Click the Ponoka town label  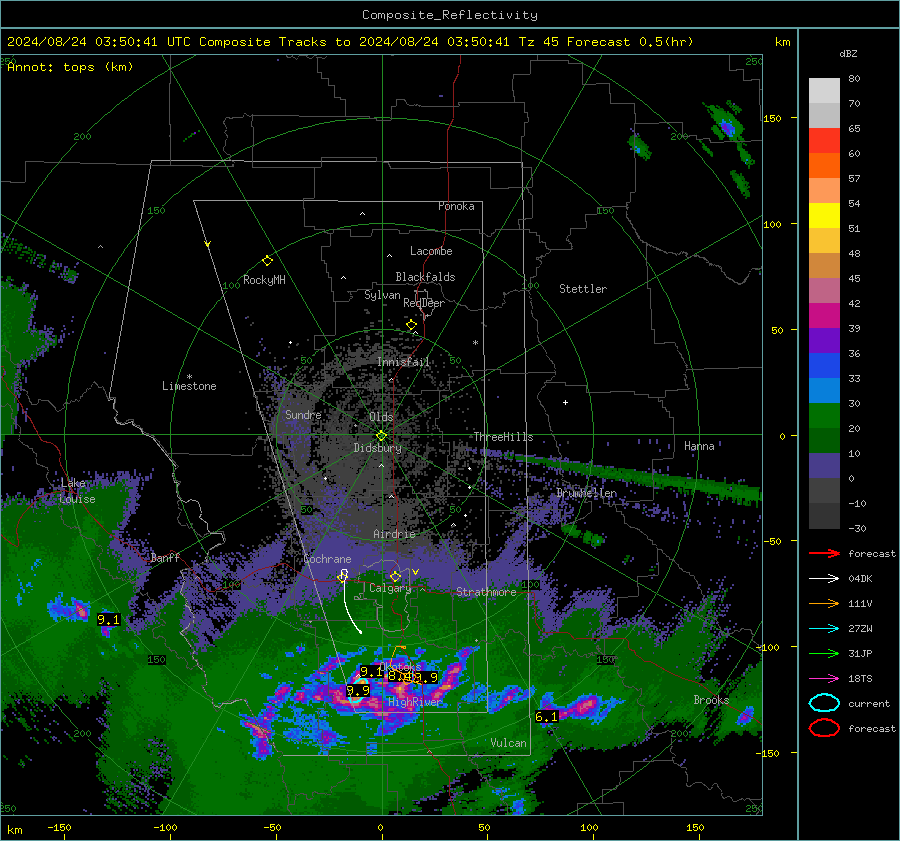(x=456, y=206)
